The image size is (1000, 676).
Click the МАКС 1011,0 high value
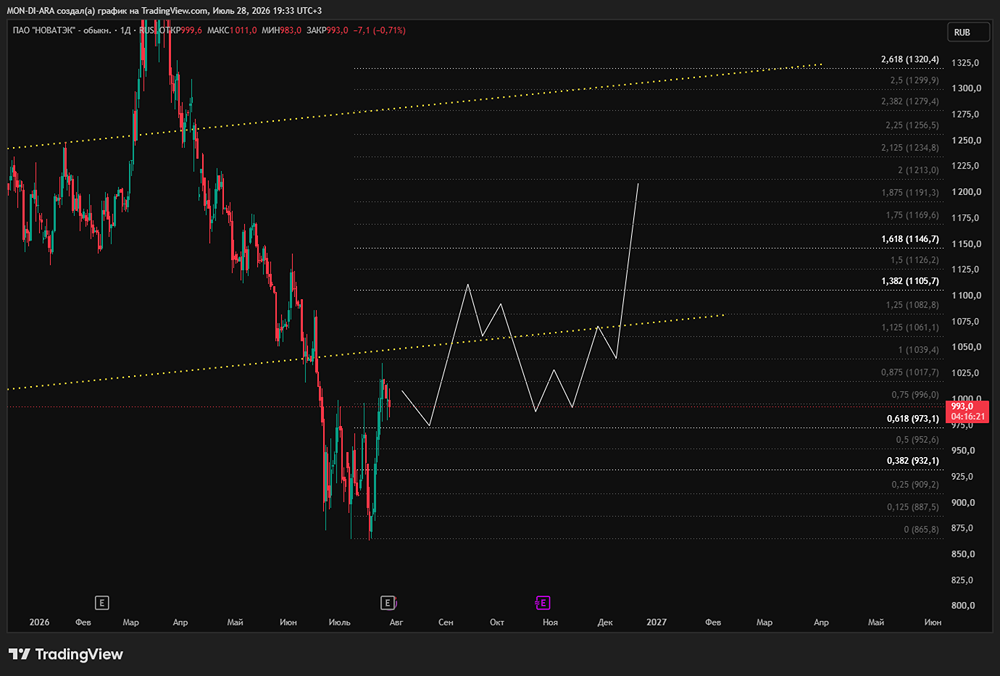pyautogui.click(x=232, y=30)
